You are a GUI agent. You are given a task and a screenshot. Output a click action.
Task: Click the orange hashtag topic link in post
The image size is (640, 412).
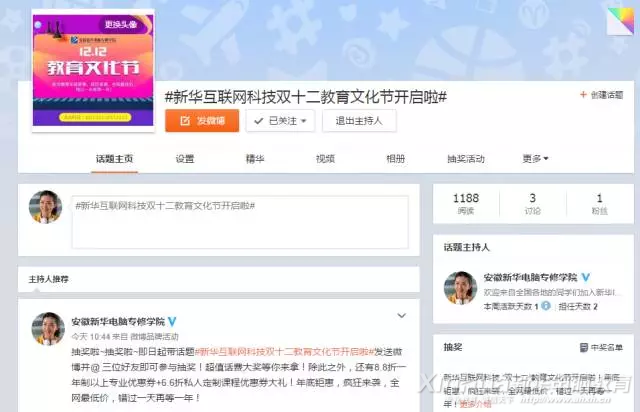[x=284, y=352]
